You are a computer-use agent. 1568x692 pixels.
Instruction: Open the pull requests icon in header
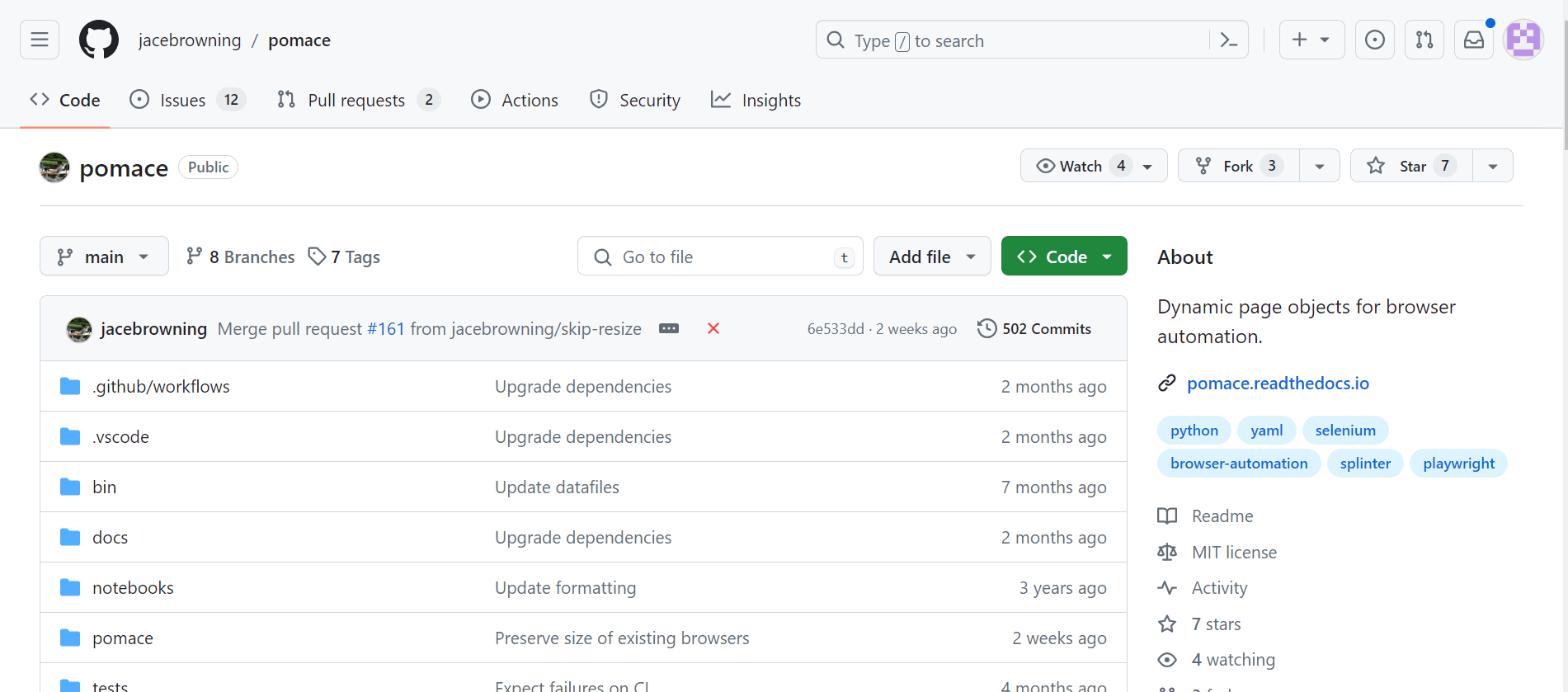coord(1424,40)
